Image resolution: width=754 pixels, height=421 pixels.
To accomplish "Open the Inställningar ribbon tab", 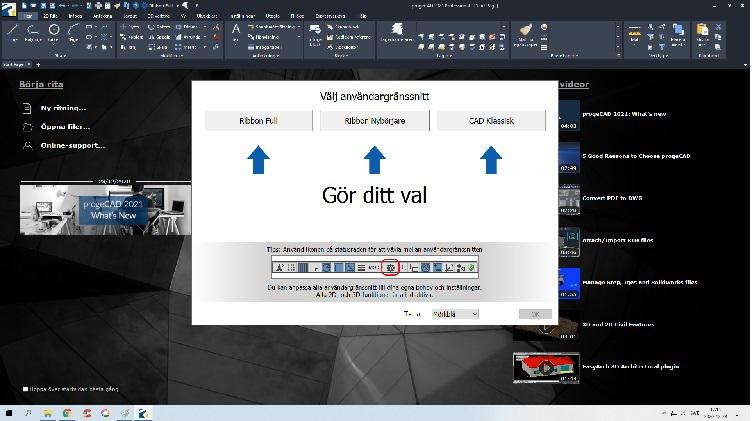I will click(242, 16).
